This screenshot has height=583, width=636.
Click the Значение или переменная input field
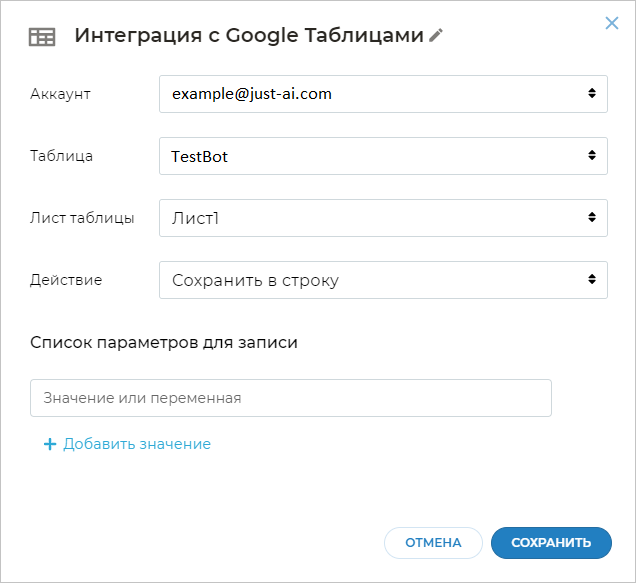[291, 398]
